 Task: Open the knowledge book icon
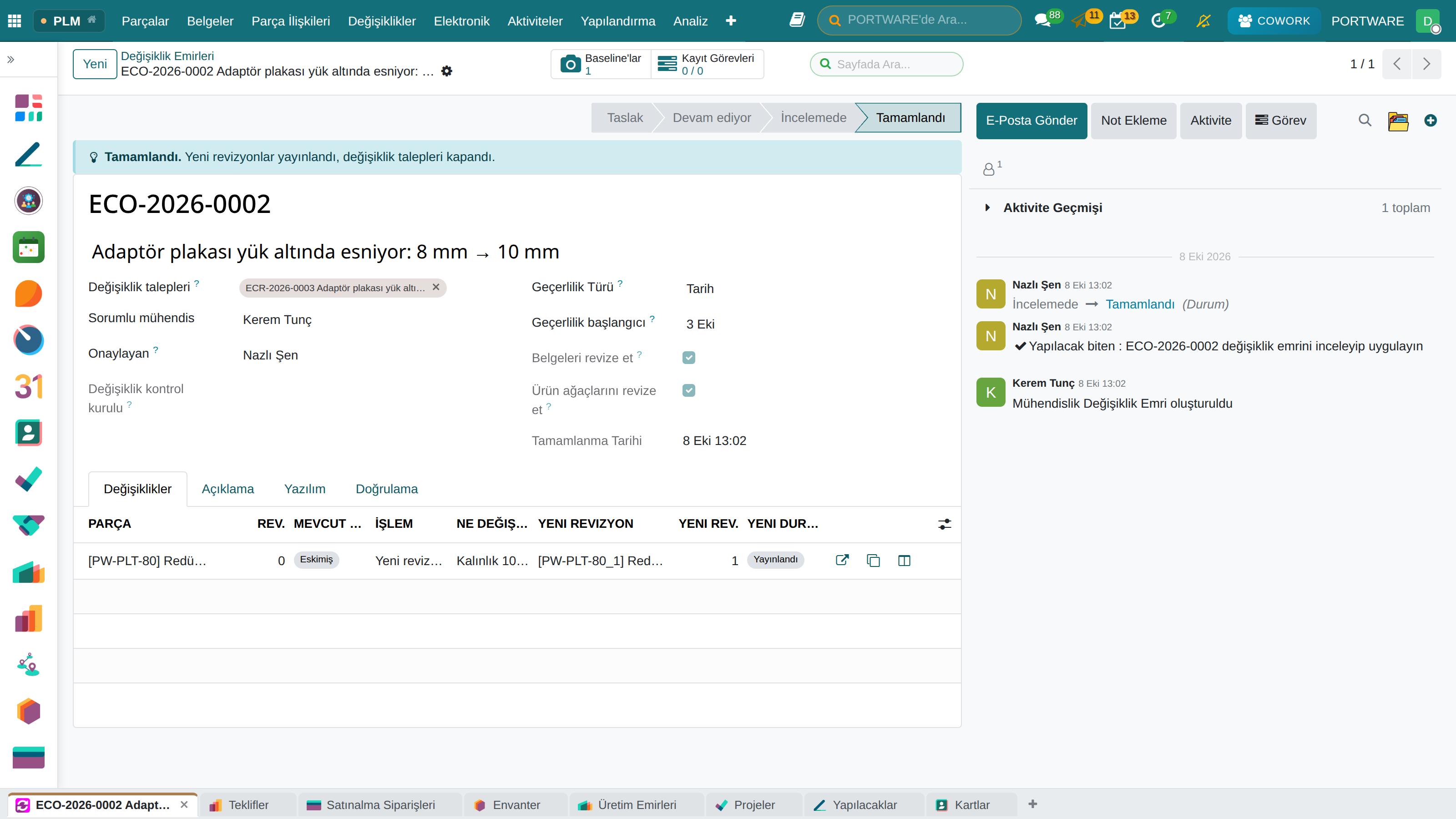(797, 20)
